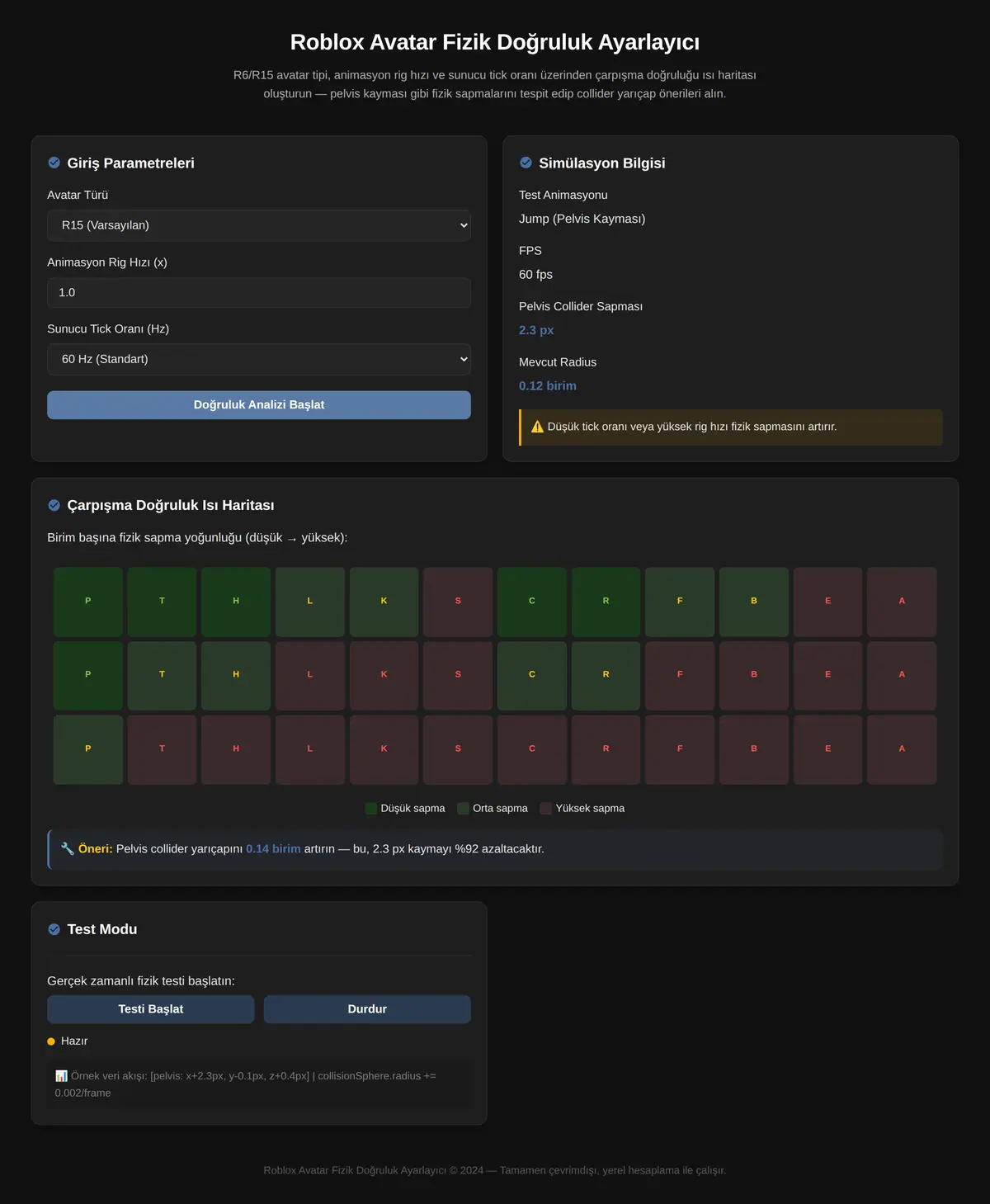Select the heatmap cell with yellow letter C

pyautogui.click(x=532, y=675)
